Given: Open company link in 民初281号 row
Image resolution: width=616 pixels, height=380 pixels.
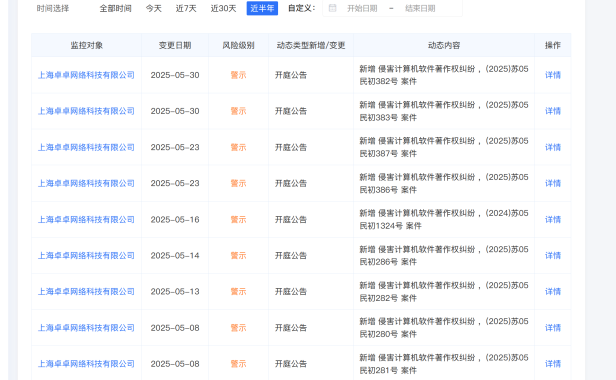Looking at the screenshot, I should [x=86, y=364].
